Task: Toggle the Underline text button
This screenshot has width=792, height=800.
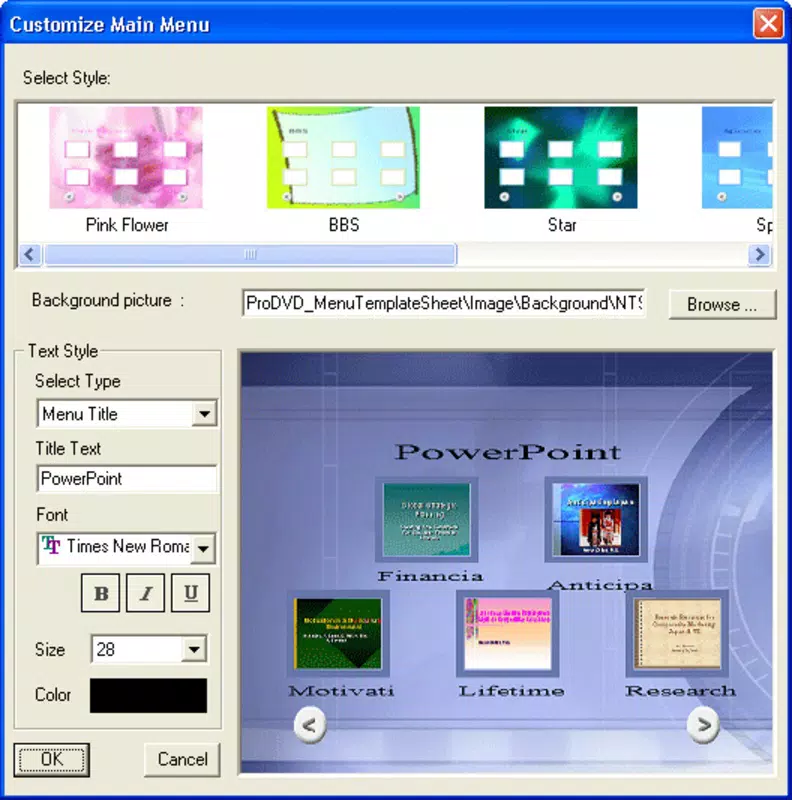Action: [x=190, y=593]
